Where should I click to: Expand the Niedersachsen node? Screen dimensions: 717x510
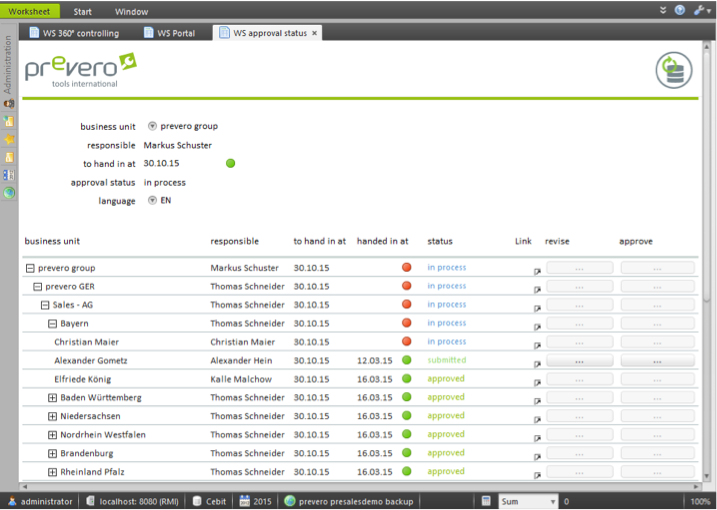point(52,416)
